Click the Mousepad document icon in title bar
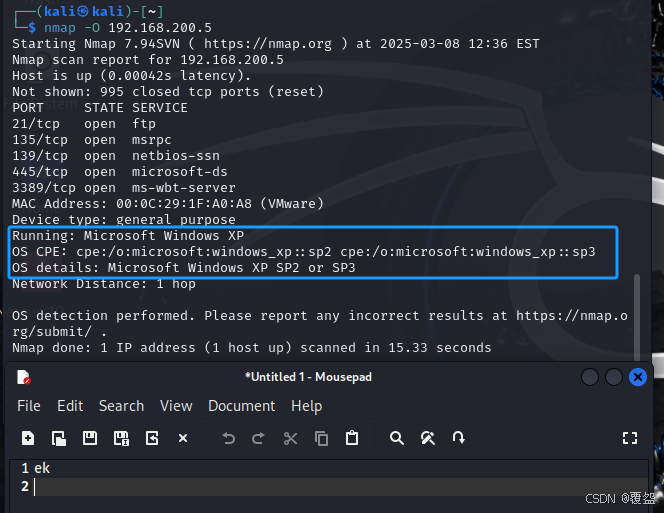The height and width of the screenshot is (513, 664). (23, 377)
